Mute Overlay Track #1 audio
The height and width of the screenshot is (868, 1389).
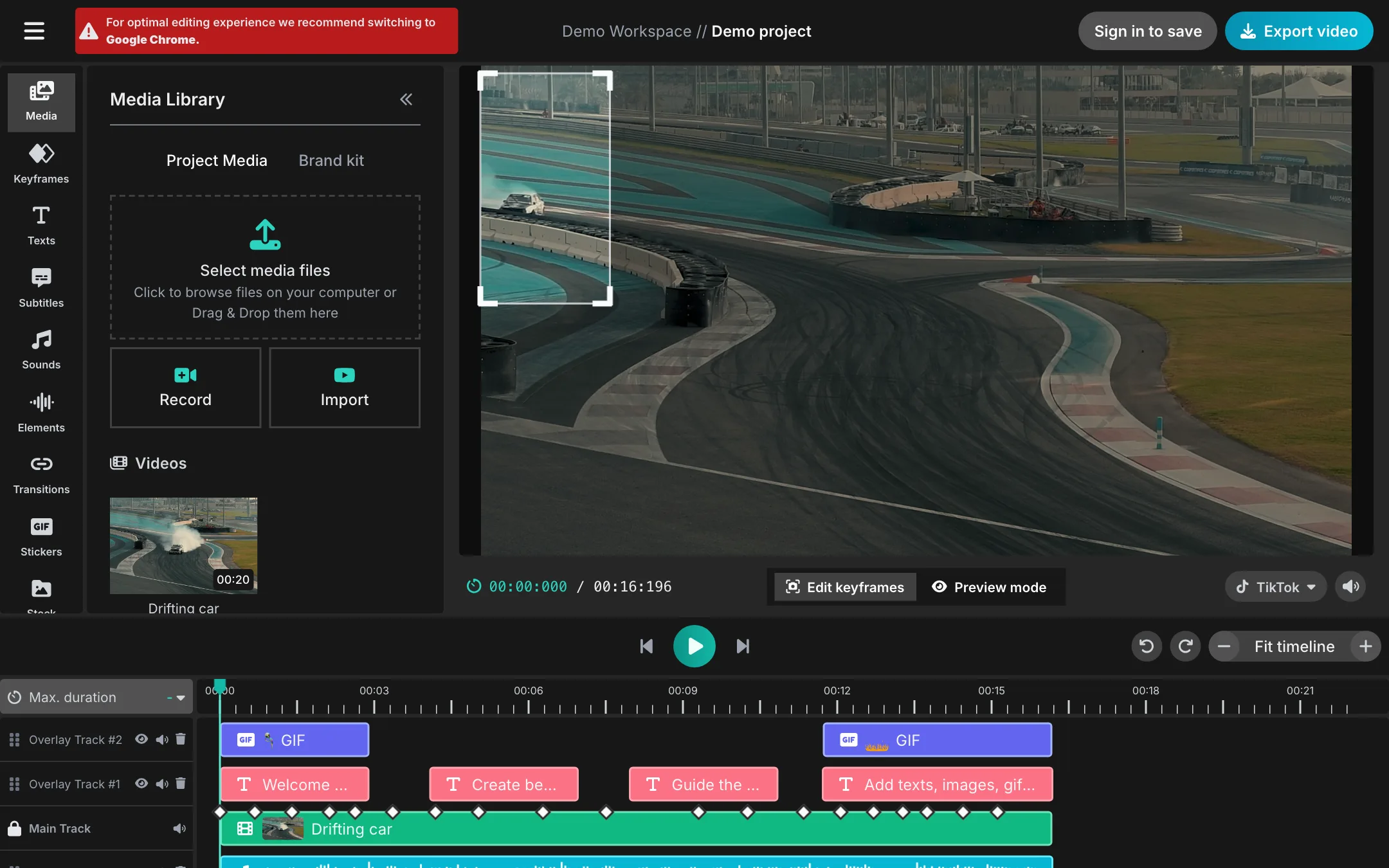(x=162, y=784)
